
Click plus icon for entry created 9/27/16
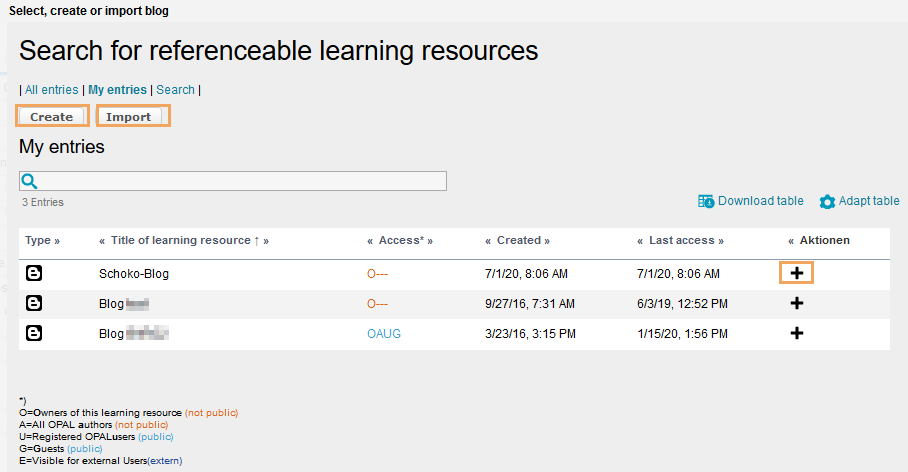797,303
